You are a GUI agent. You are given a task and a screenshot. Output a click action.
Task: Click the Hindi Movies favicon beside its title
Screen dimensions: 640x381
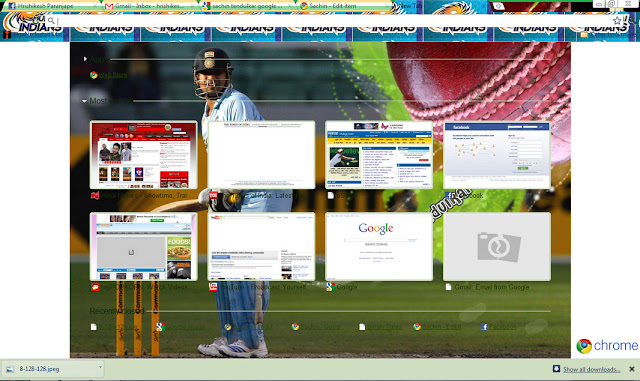[x=95, y=196]
